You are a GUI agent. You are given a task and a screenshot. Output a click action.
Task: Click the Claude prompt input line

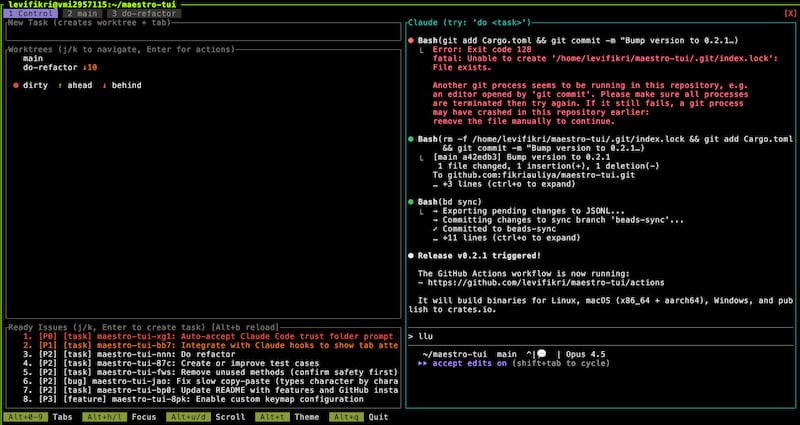(601, 336)
